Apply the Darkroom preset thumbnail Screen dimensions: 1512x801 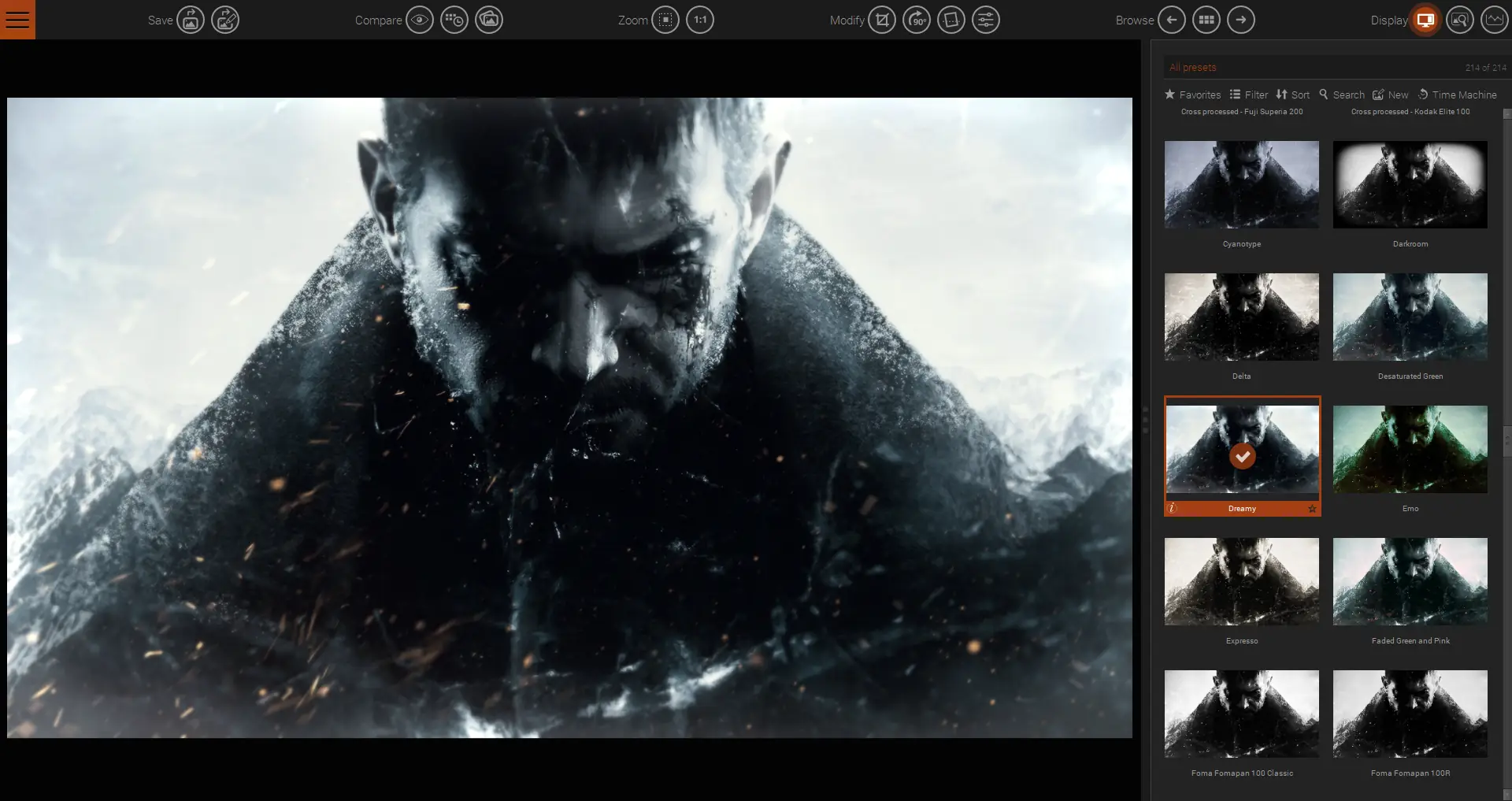click(1410, 185)
